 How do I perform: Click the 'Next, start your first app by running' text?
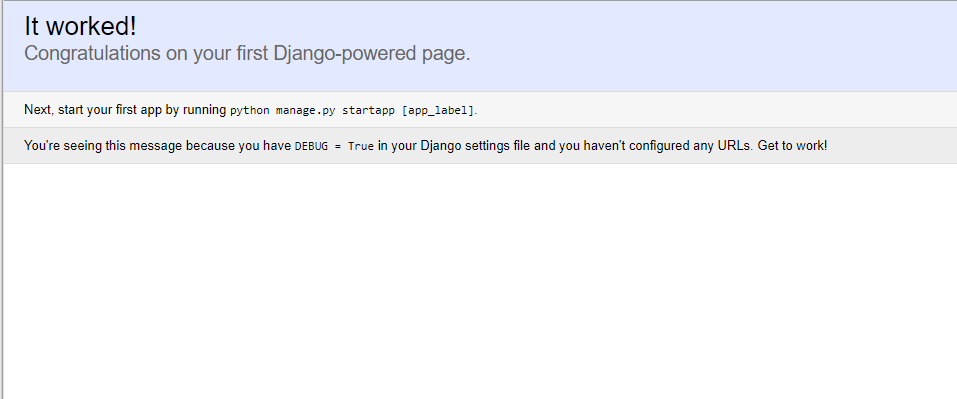pyautogui.click(x=125, y=110)
